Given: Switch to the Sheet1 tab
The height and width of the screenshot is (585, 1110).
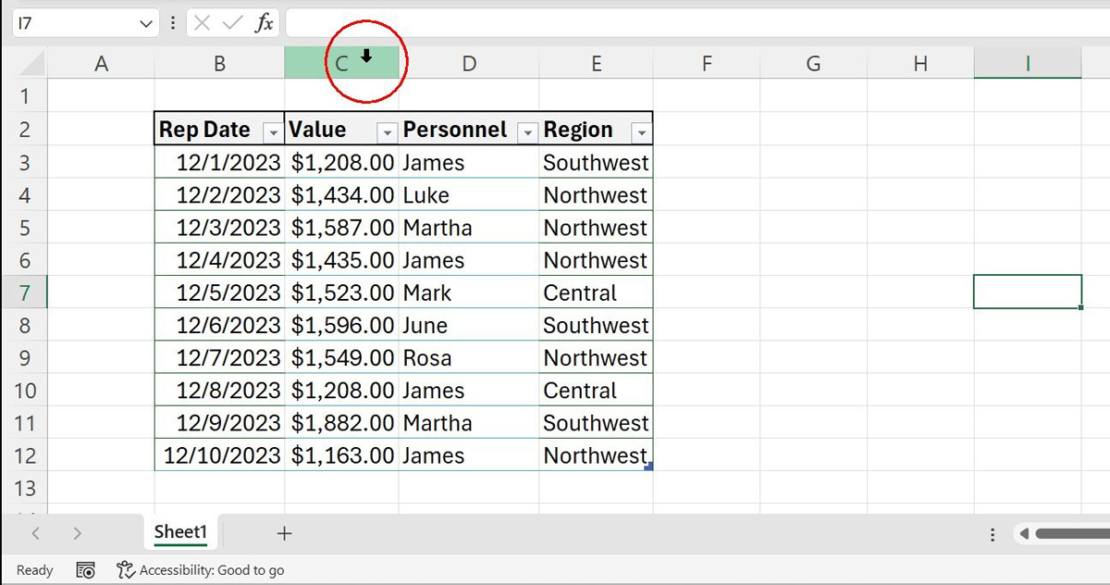Looking at the screenshot, I should tap(180, 533).
